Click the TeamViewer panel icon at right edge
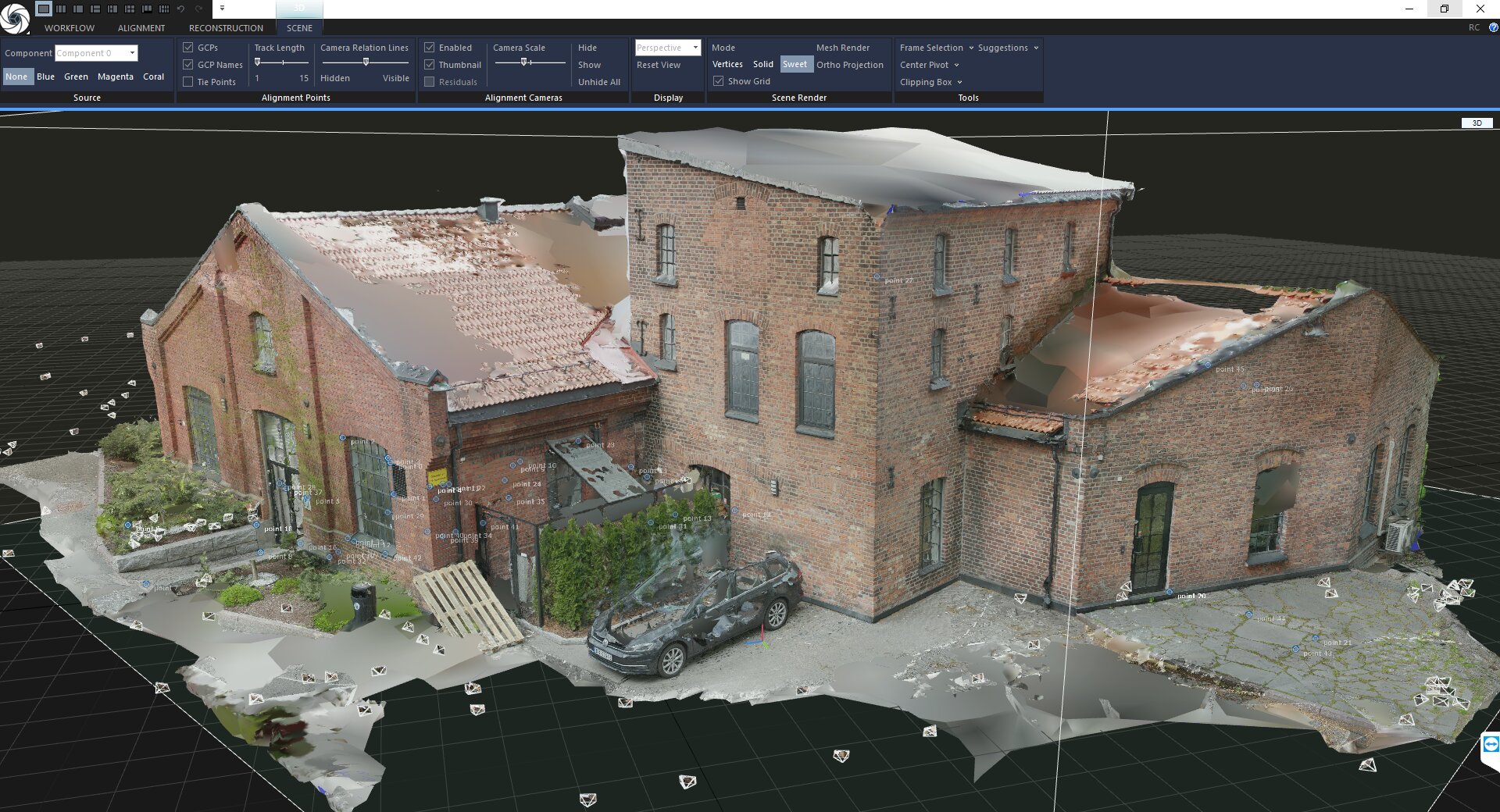The width and height of the screenshot is (1500, 812). tap(1491, 744)
